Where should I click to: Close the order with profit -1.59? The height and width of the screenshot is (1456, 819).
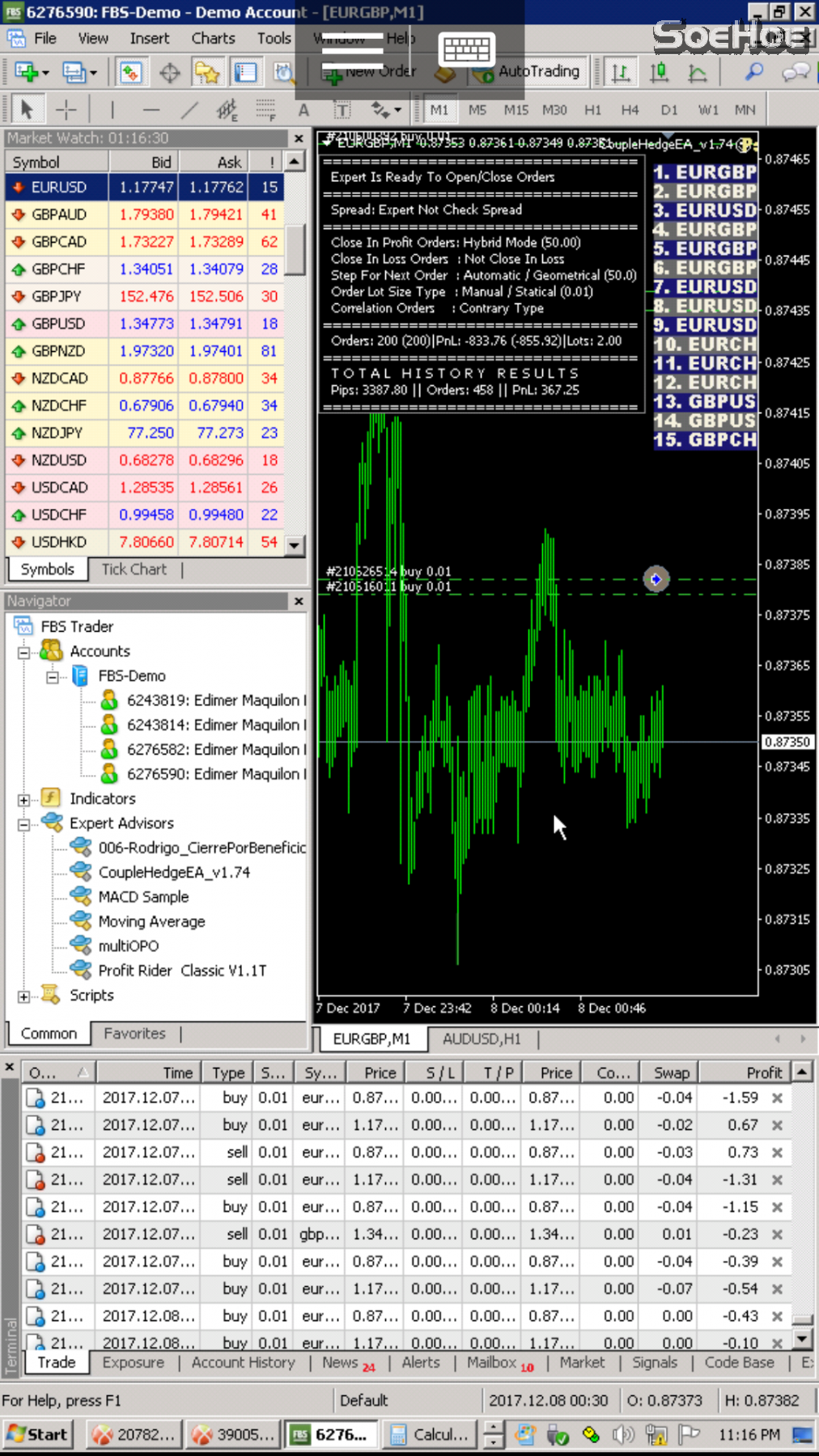pyautogui.click(x=777, y=1098)
